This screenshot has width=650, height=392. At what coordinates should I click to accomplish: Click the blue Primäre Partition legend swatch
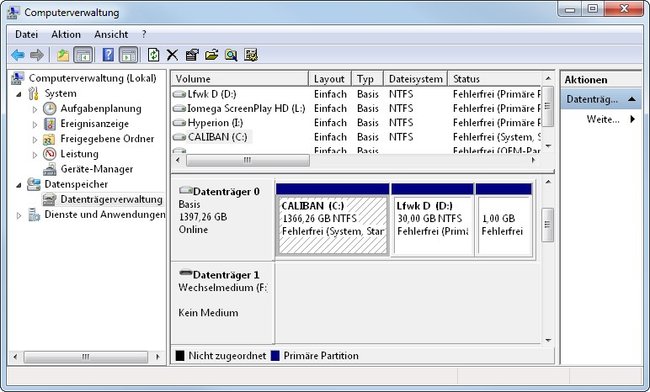[275, 356]
